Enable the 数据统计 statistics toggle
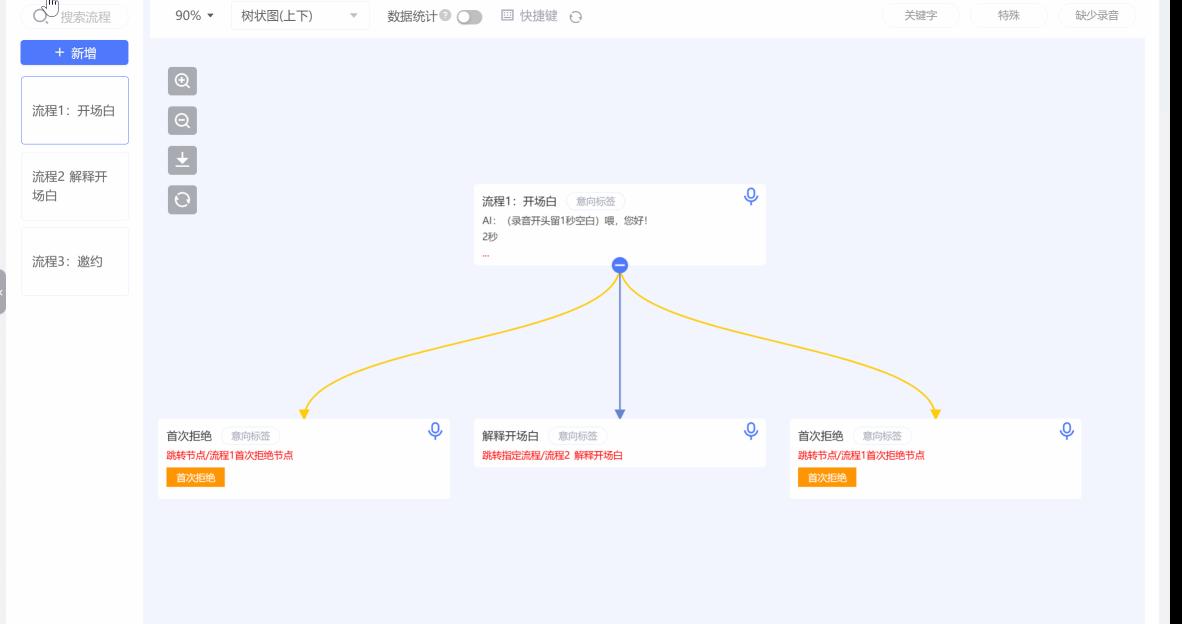1182x624 pixels. [x=468, y=16]
